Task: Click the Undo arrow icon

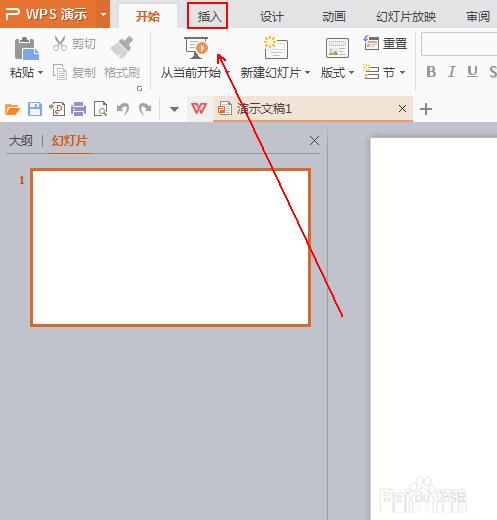Action: coord(123,109)
